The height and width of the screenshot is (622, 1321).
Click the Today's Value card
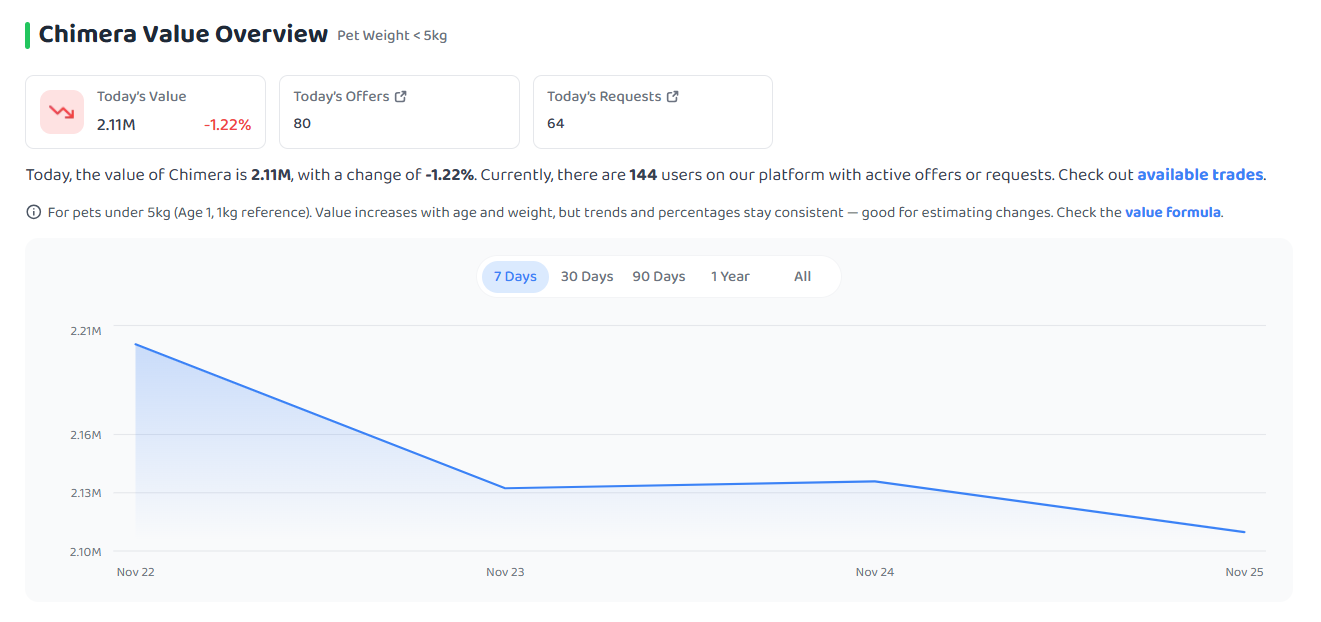tap(145, 112)
